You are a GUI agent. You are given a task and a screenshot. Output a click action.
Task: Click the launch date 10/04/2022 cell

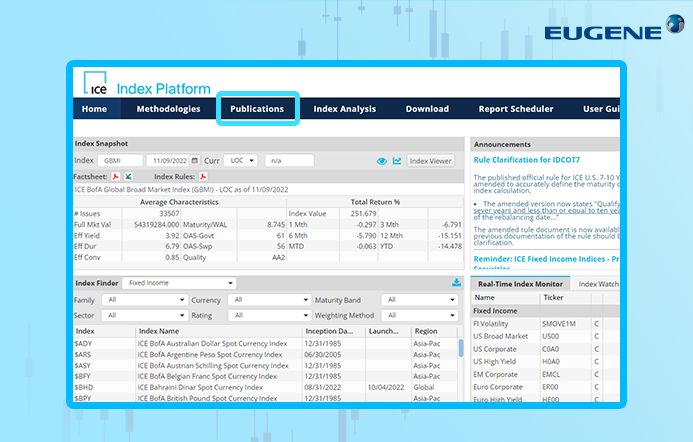pyautogui.click(x=386, y=387)
